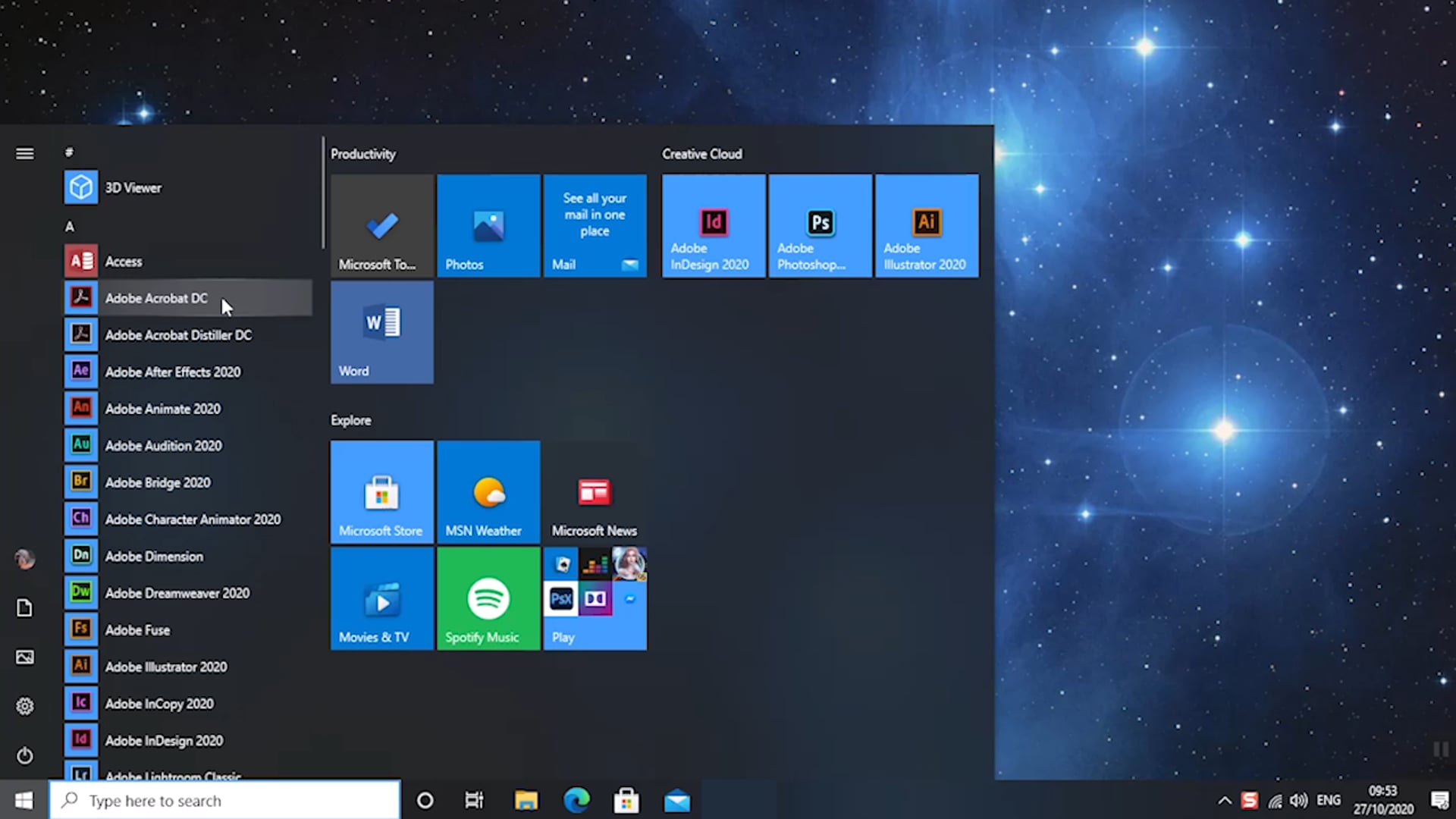The height and width of the screenshot is (819, 1456).
Task: Open the Photos tile
Action: point(488,225)
